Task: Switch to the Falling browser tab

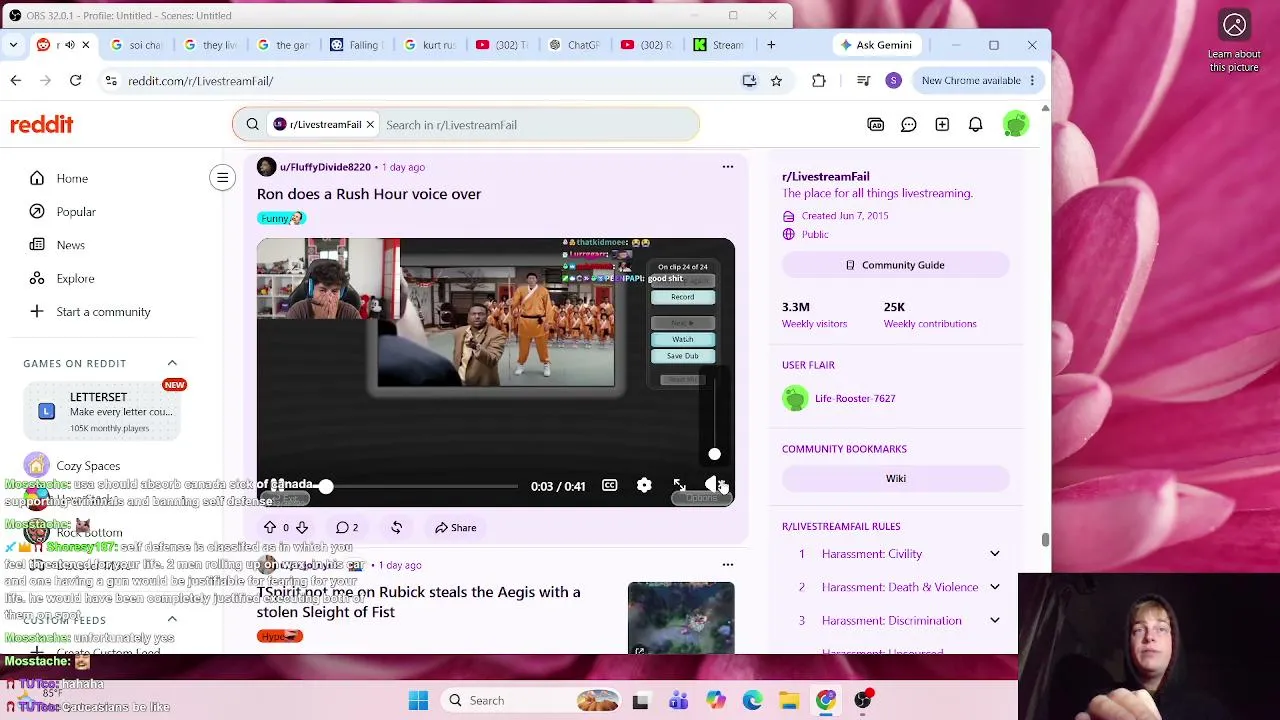Action: pos(357,45)
